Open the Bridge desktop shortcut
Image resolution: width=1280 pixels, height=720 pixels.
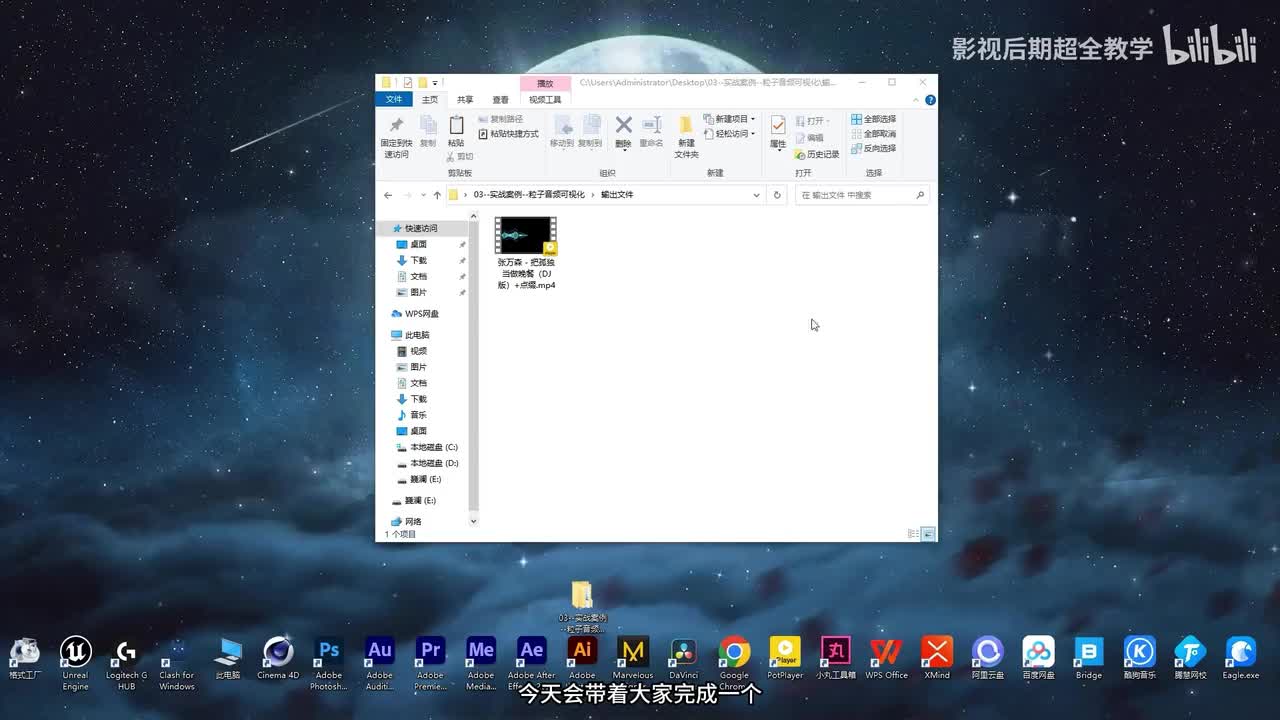tap(1089, 659)
